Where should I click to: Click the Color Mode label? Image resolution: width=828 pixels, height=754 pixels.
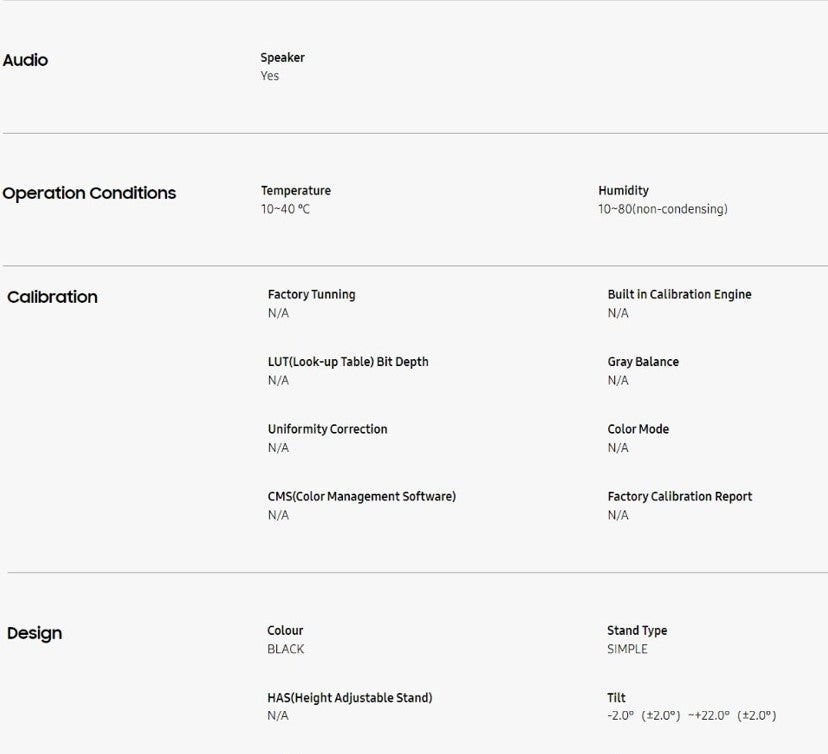click(638, 429)
